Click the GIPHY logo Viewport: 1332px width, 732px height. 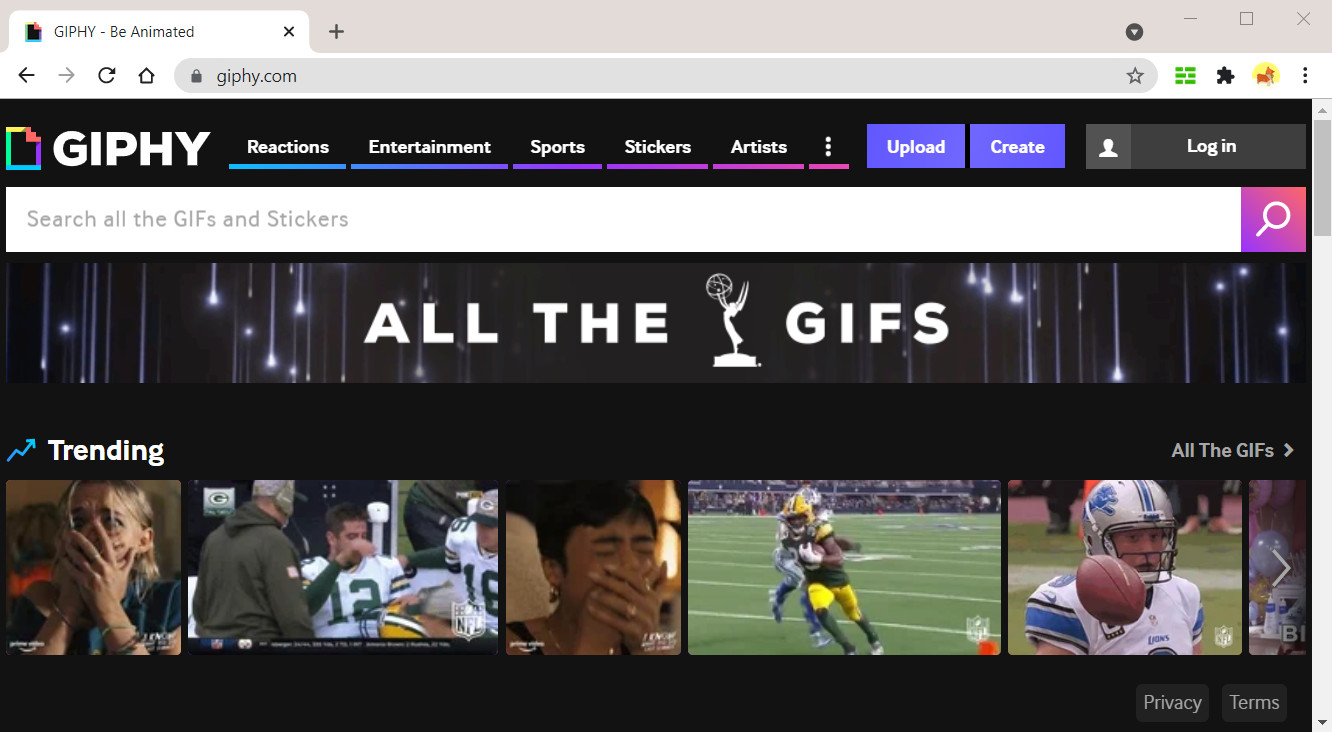point(108,146)
